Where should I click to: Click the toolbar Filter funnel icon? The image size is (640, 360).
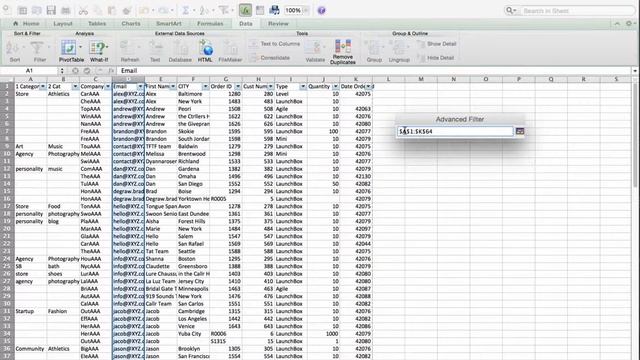point(223,11)
